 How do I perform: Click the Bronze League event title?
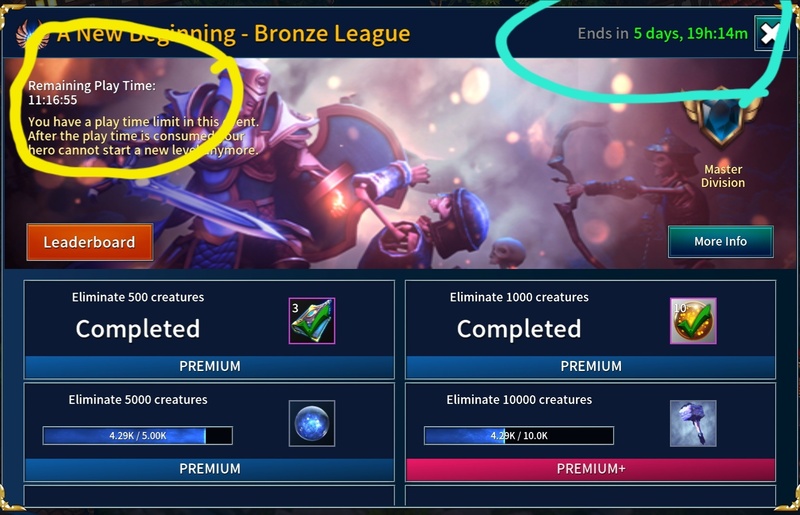[x=233, y=34]
